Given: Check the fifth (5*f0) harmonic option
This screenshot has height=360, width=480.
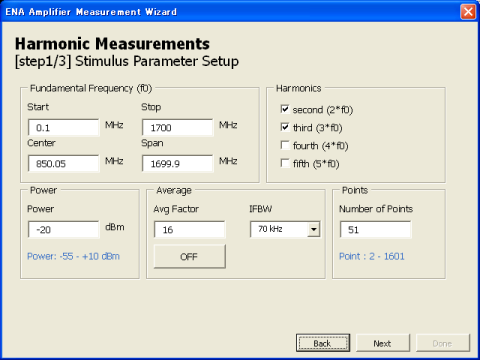Looking at the screenshot, I should pos(285,163).
